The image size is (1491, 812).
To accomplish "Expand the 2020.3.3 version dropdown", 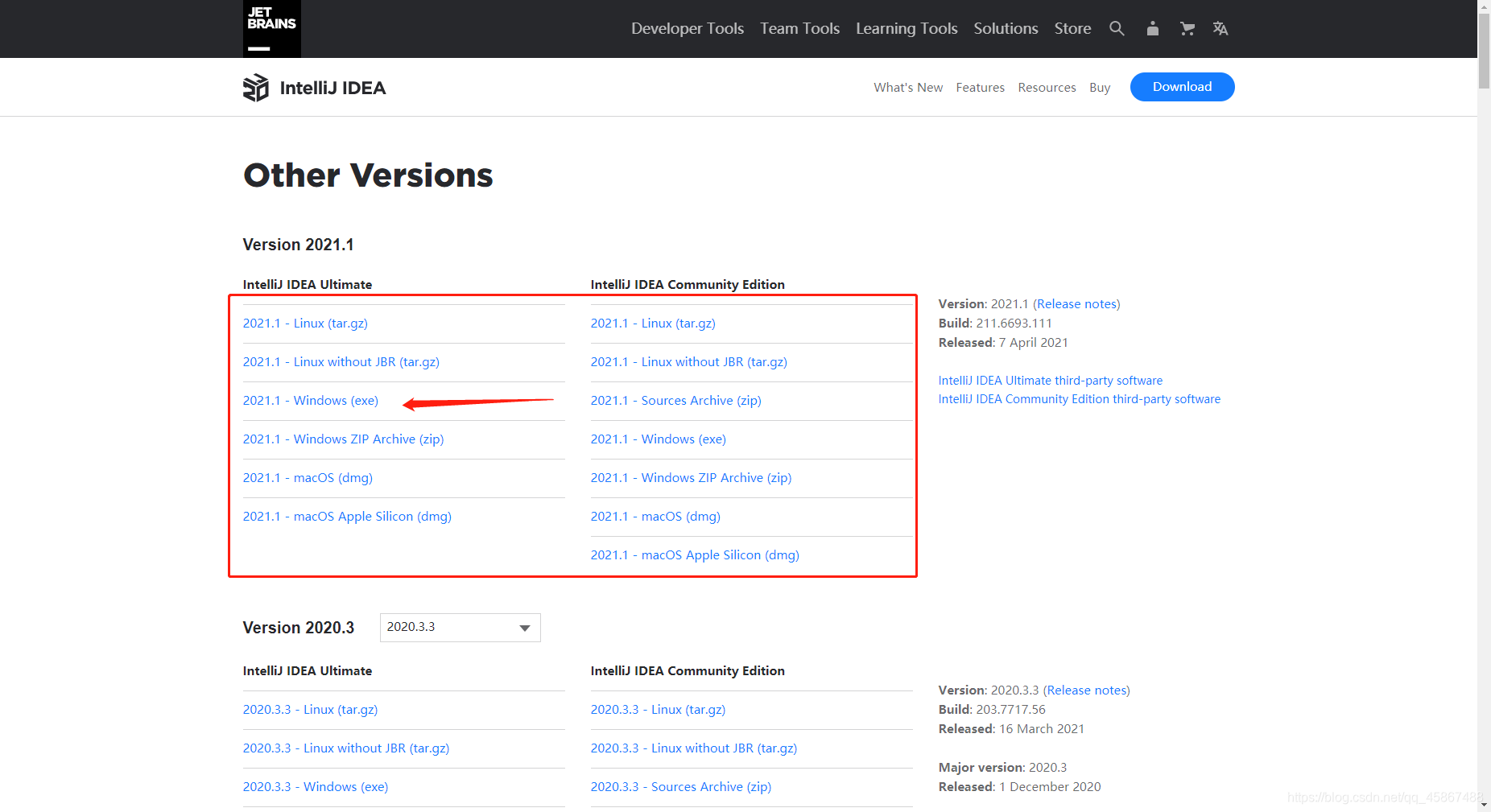I will 460,628.
